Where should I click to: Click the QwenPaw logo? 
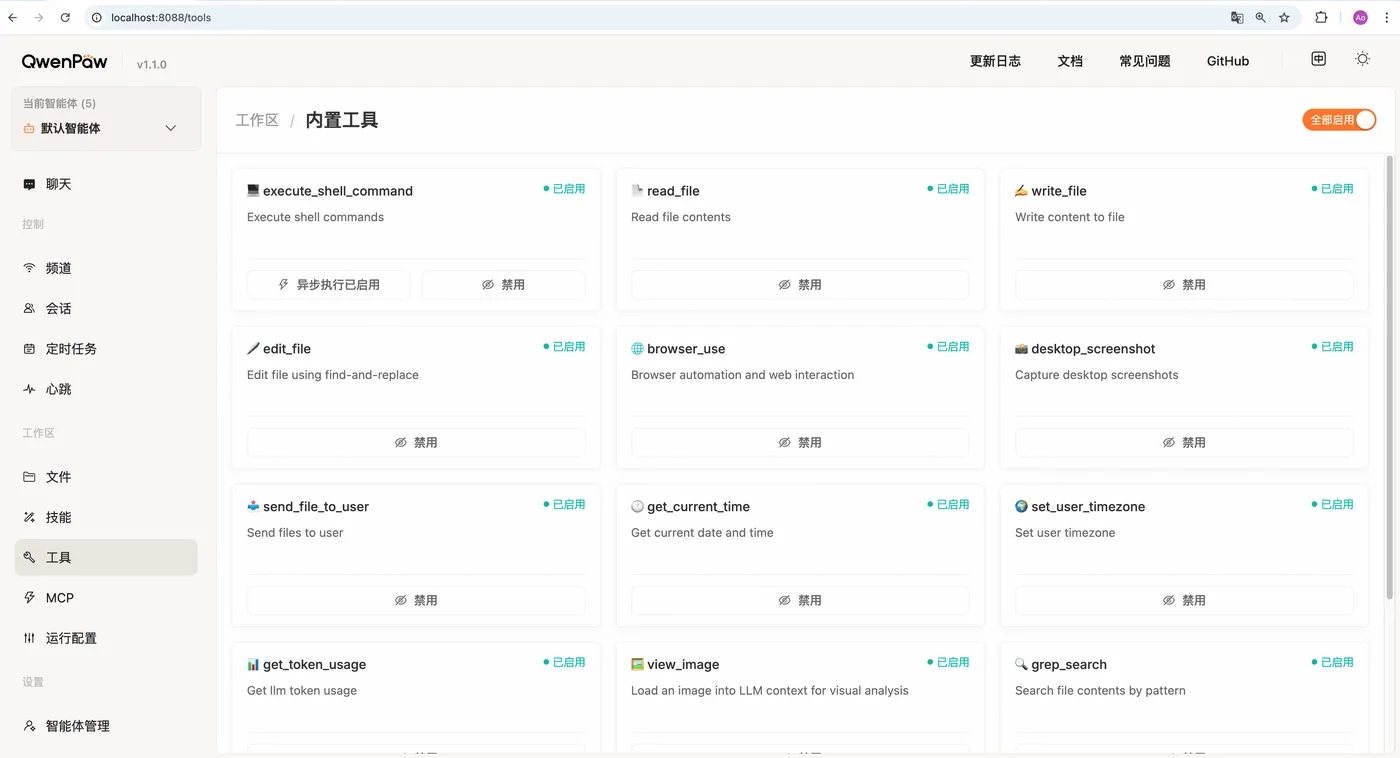(x=64, y=62)
